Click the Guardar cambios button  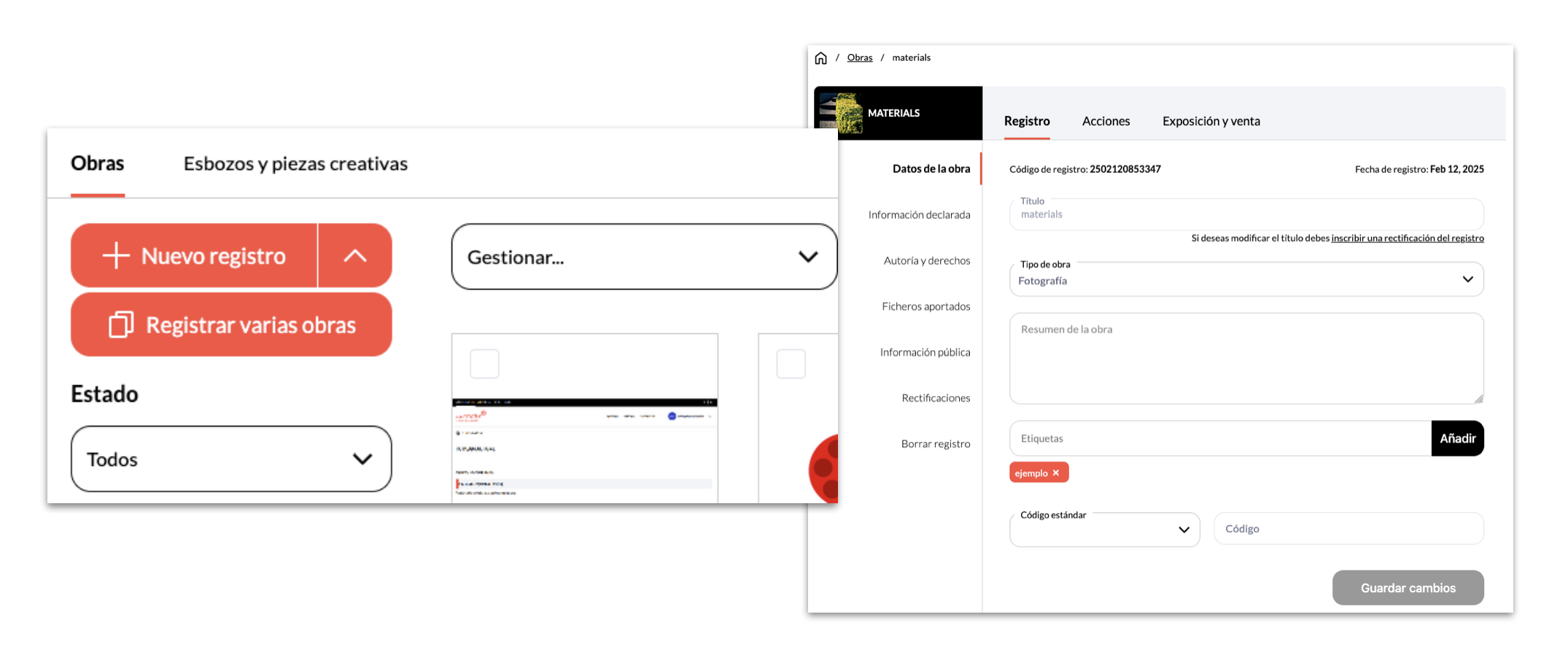[1408, 588]
